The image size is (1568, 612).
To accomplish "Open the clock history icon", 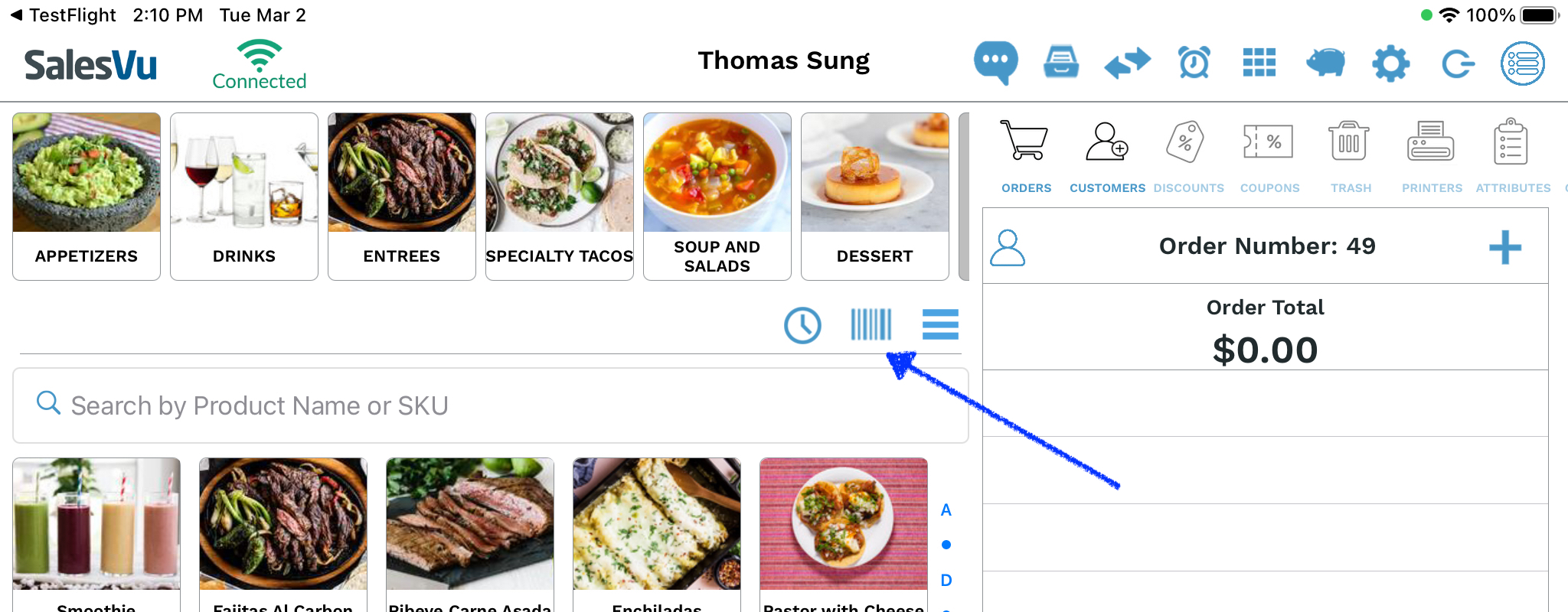I will (802, 325).
